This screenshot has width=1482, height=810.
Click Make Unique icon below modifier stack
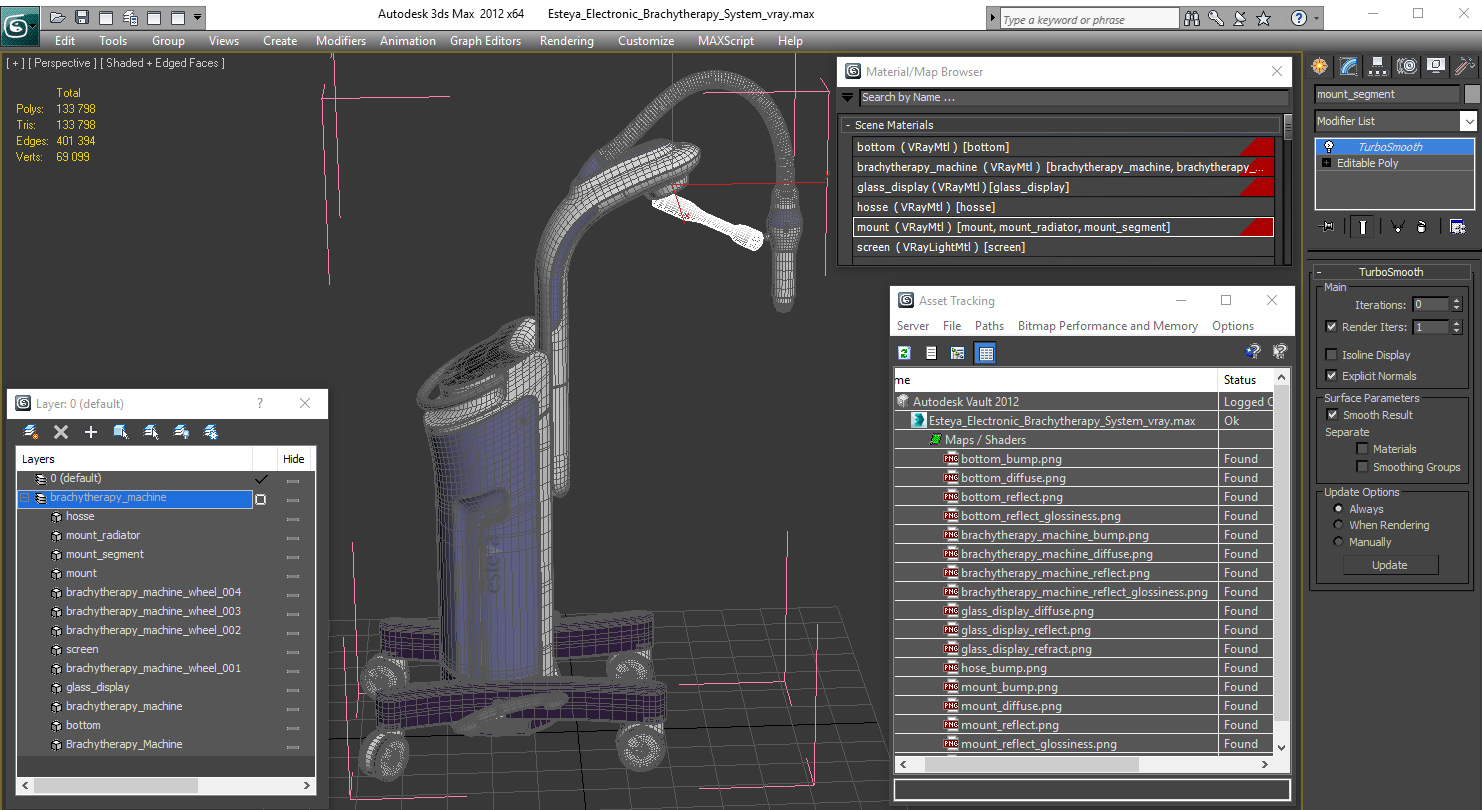(1398, 226)
